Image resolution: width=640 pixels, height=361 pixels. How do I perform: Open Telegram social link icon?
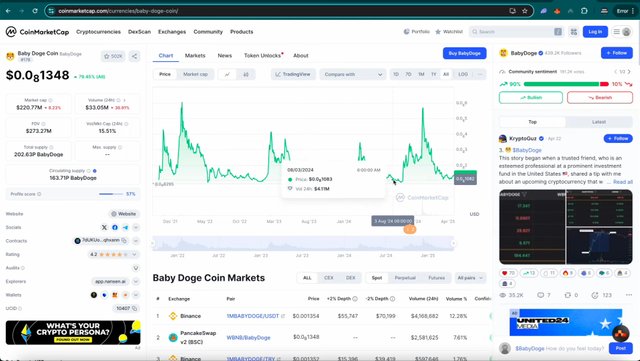[125, 227]
